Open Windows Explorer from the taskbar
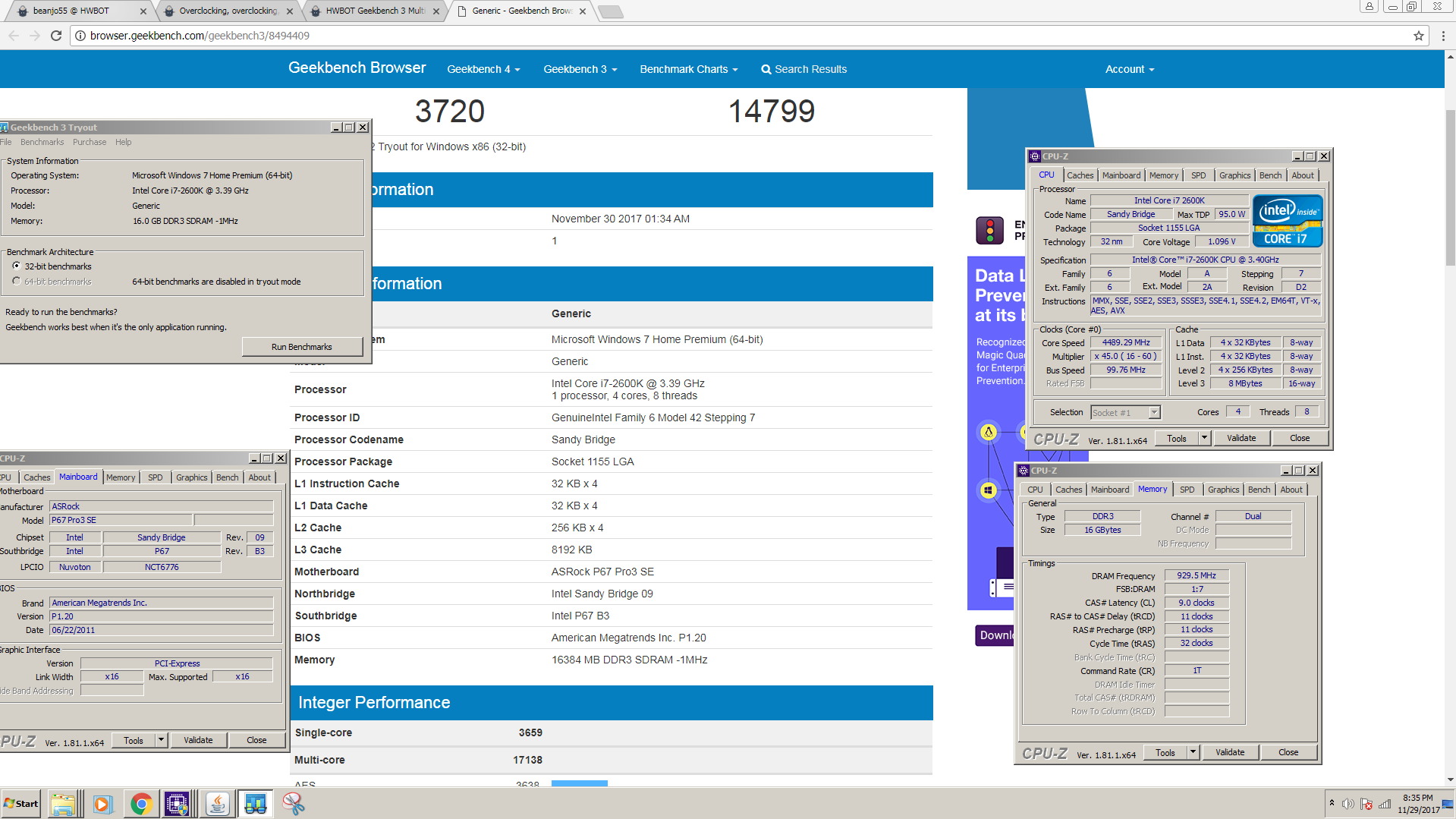 64,804
